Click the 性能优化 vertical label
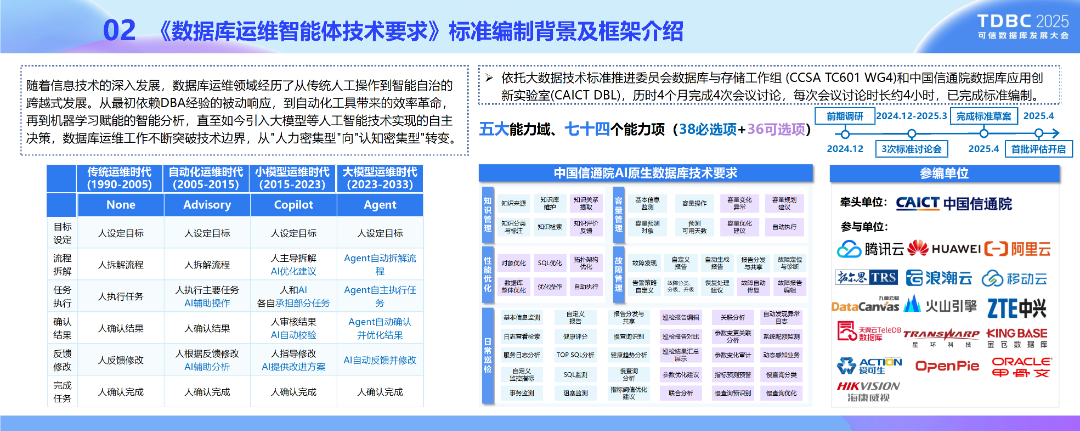Screen dimensions: 1080x431 coord(488,273)
